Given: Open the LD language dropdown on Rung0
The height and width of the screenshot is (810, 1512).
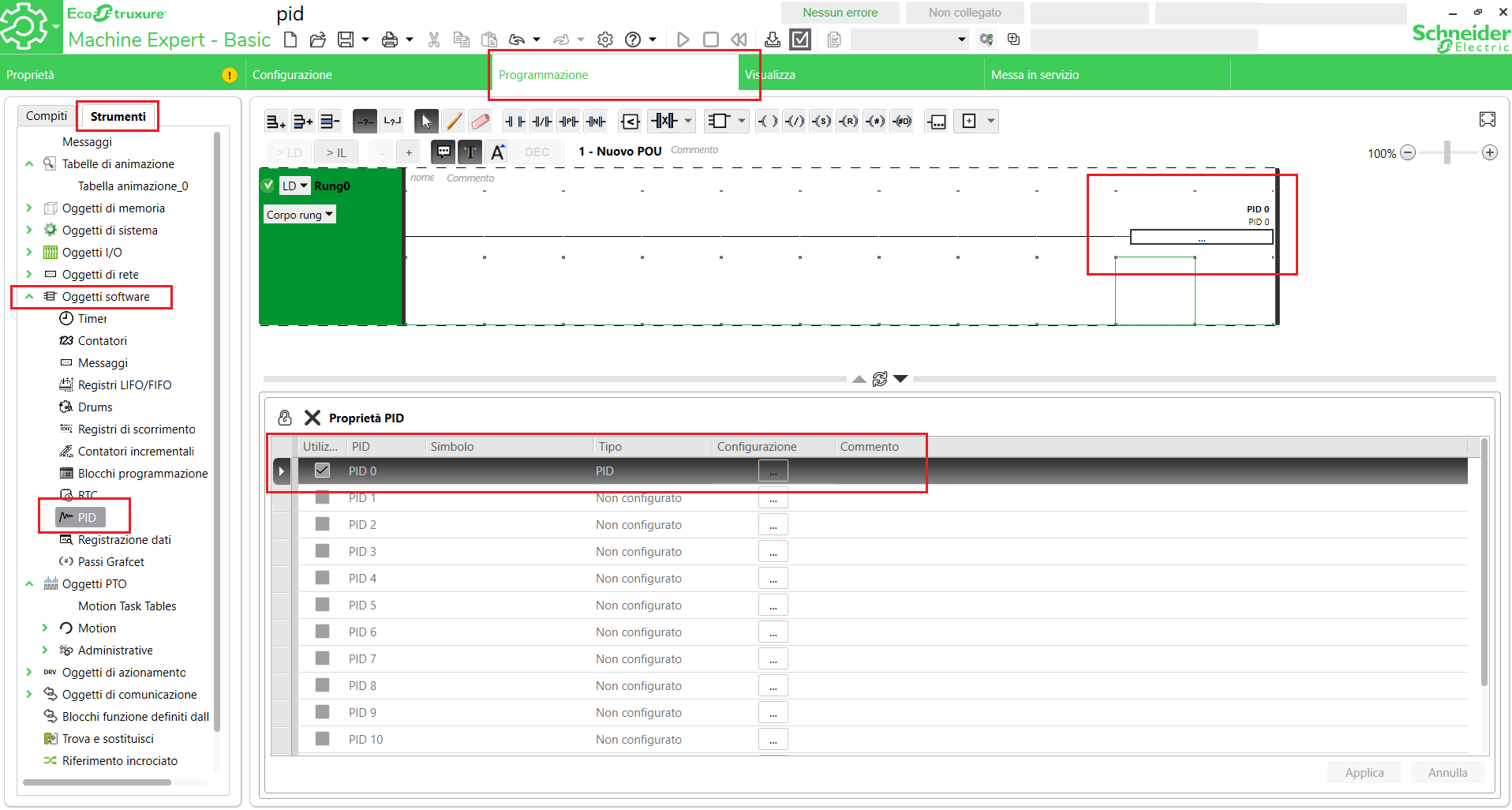Looking at the screenshot, I should coord(295,186).
